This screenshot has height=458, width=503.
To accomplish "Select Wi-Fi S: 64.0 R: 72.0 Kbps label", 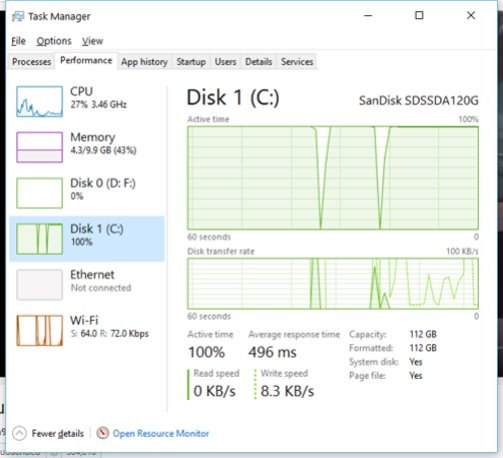I will click(x=109, y=327).
